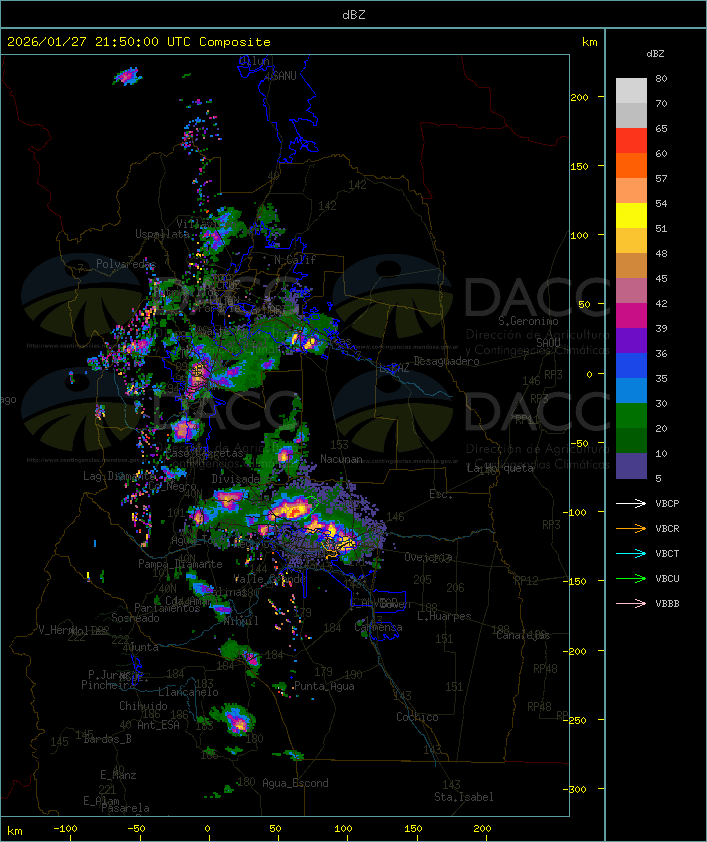Click the 'Sosneado' map label

click(x=135, y=619)
